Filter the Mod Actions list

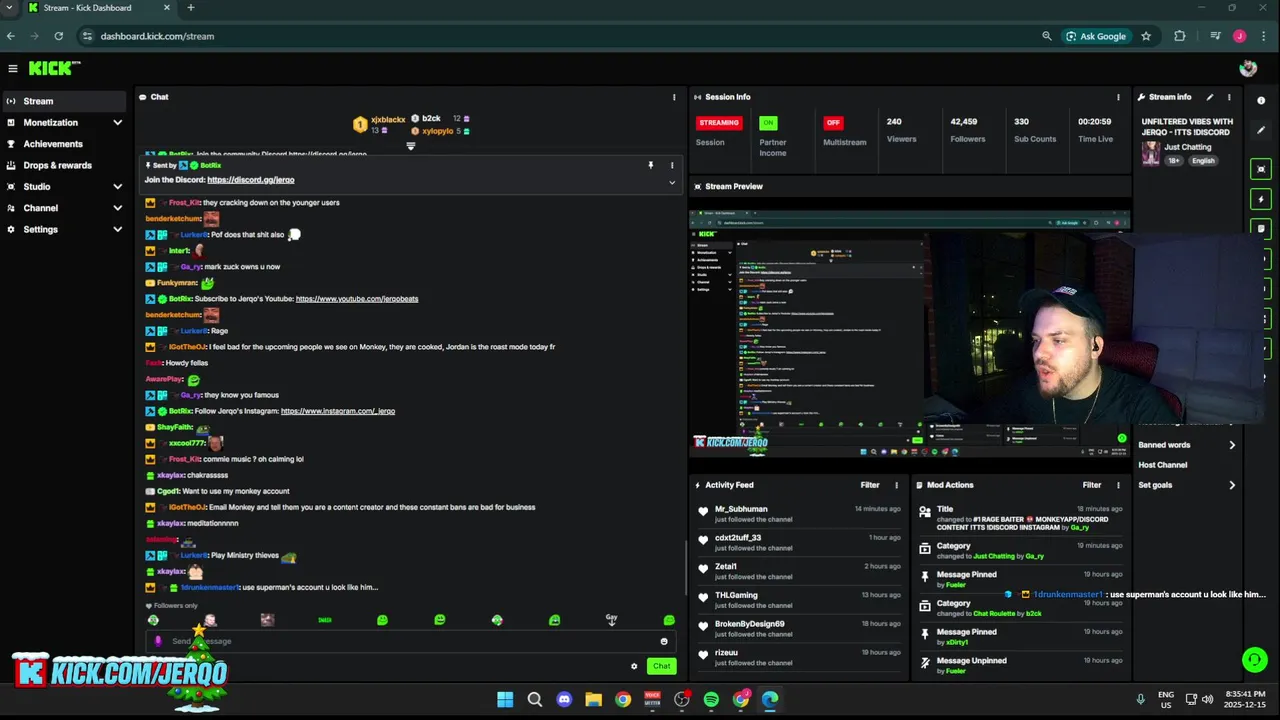point(1092,485)
